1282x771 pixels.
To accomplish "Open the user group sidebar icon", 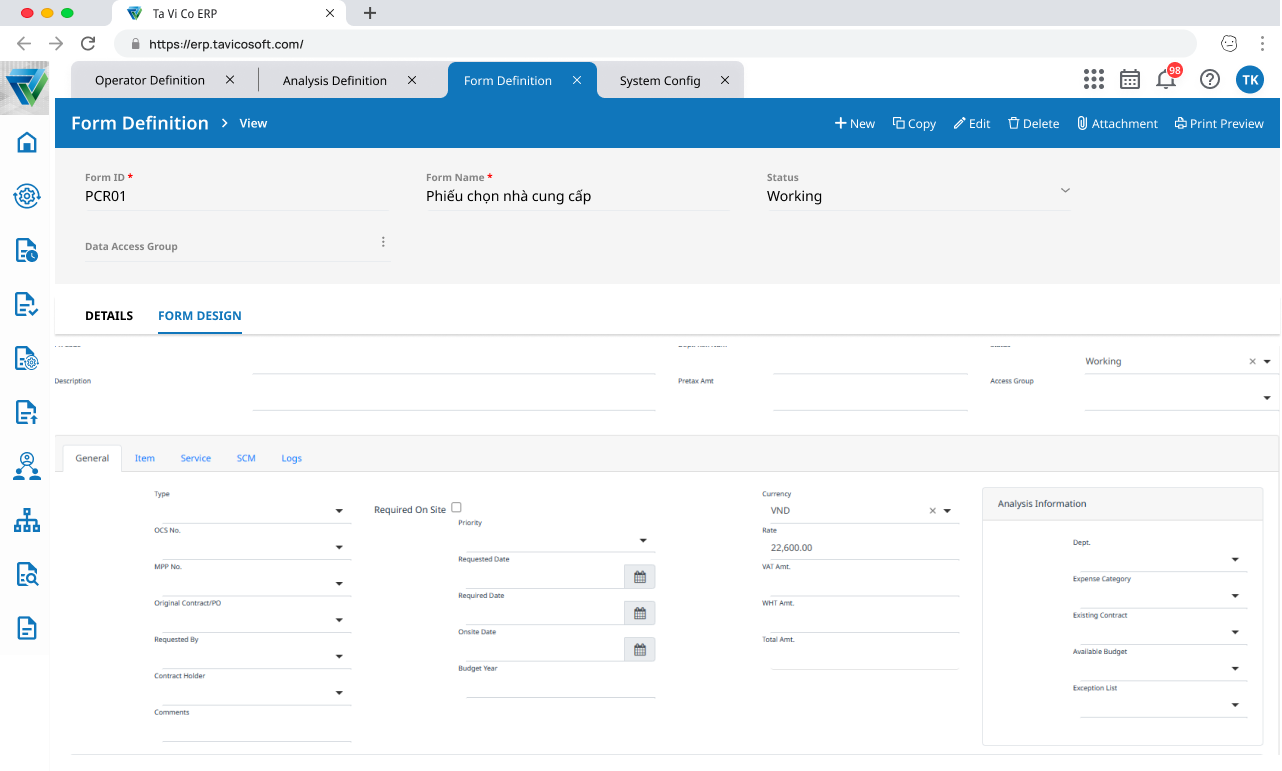I will coord(27,466).
